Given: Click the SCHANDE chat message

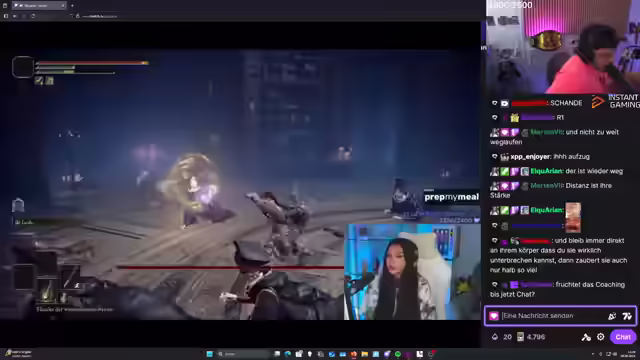Looking at the screenshot, I should [x=566, y=103].
